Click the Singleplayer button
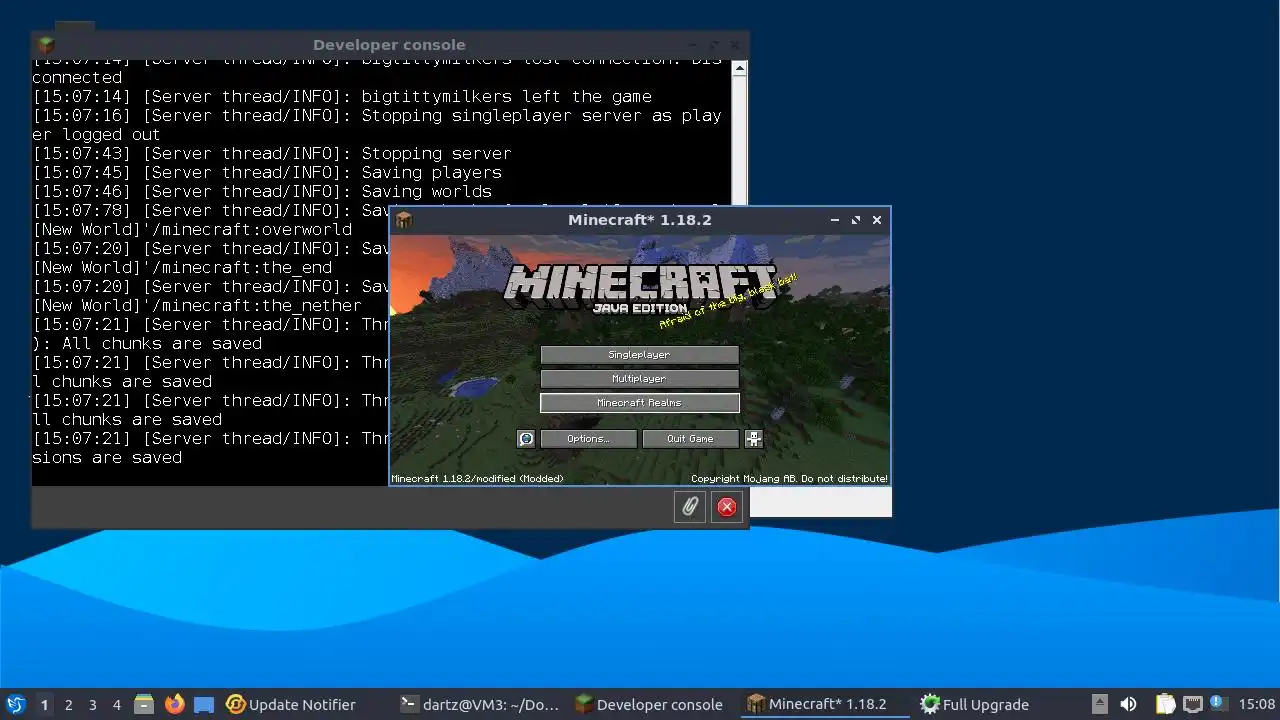 640,355
